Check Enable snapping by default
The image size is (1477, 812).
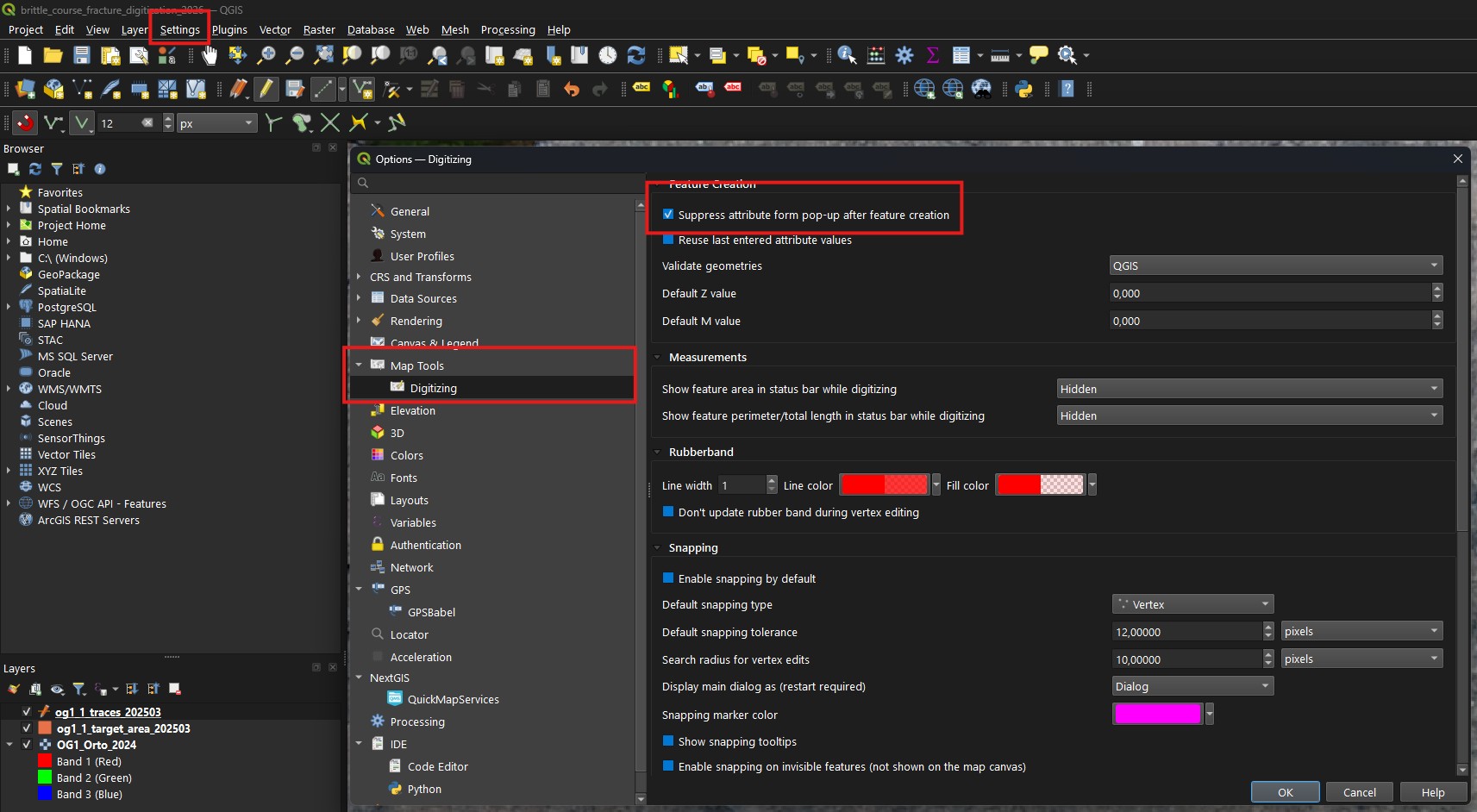tap(668, 578)
